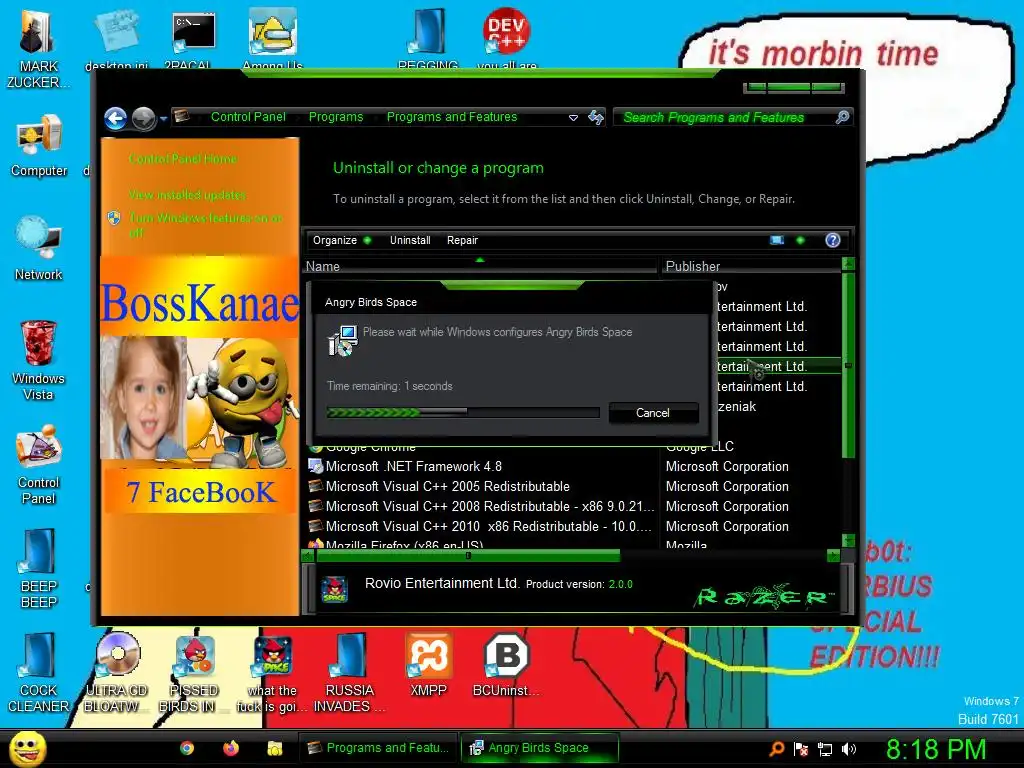The height and width of the screenshot is (768, 1024).
Task: Open the COCK CLEANER desktop icon
Action: point(38,673)
